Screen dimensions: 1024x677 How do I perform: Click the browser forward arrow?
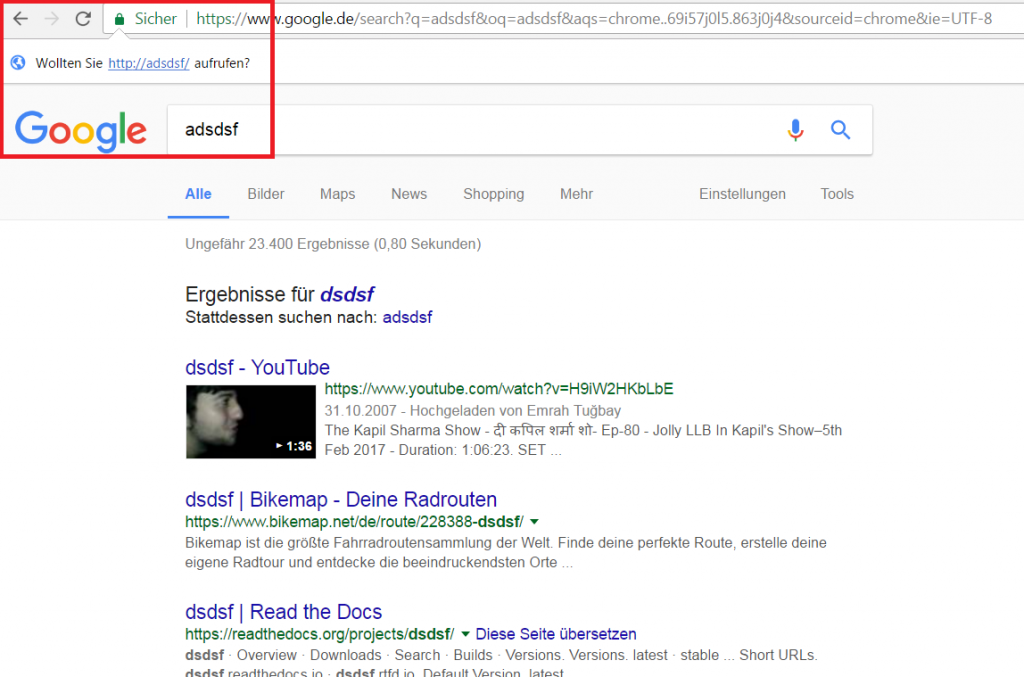click(x=52, y=18)
